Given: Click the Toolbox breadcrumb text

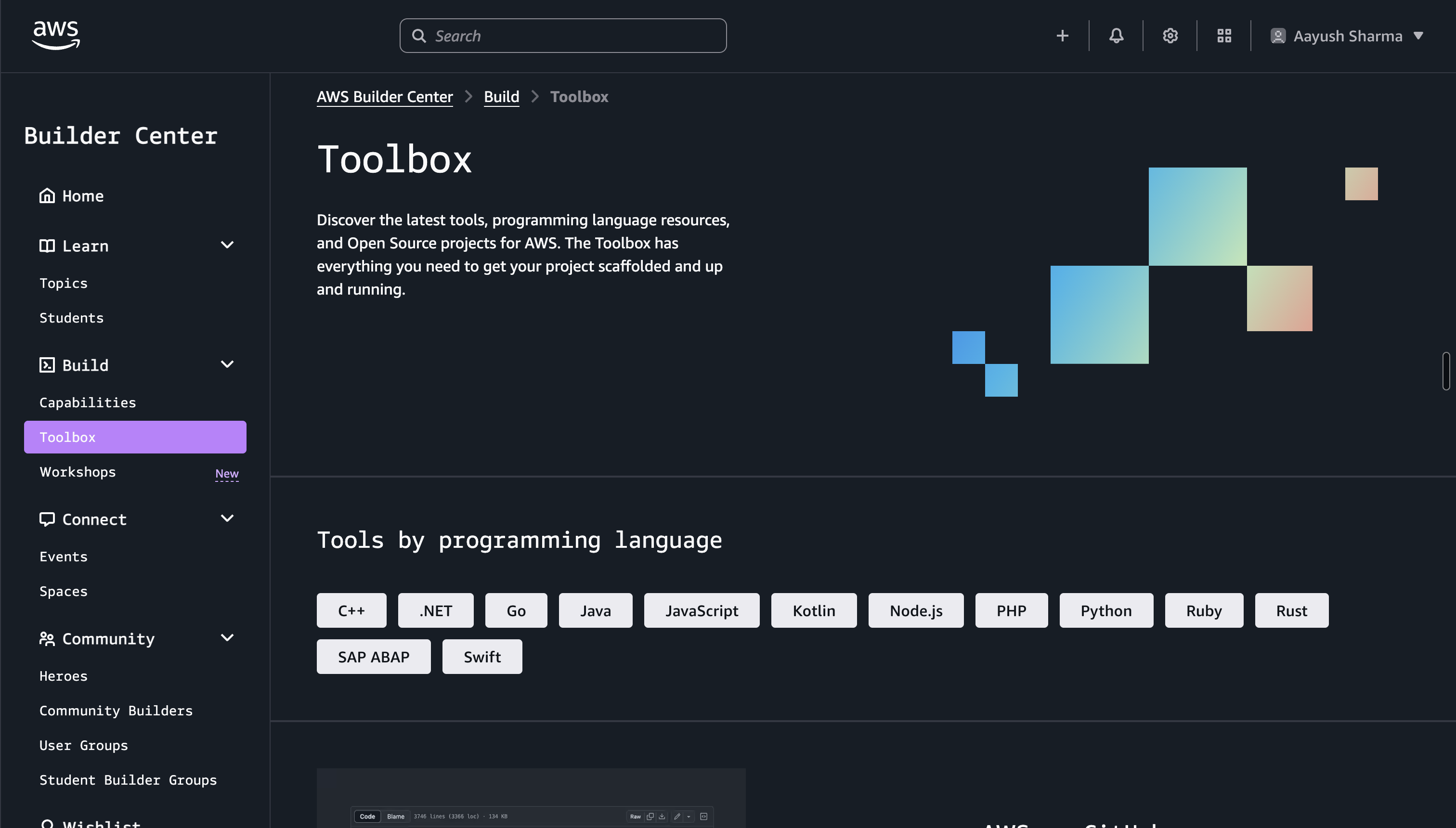Looking at the screenshot, I should point(579,97).
